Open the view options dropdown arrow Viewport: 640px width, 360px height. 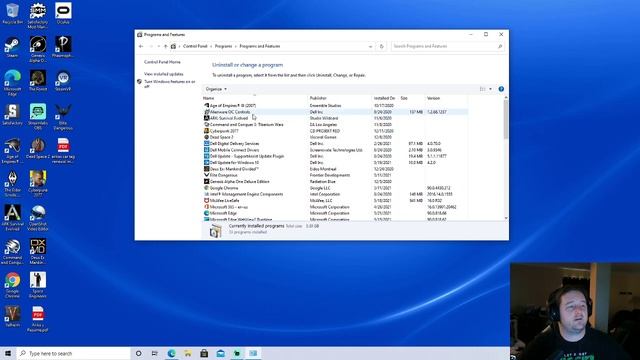click(490, 89)
